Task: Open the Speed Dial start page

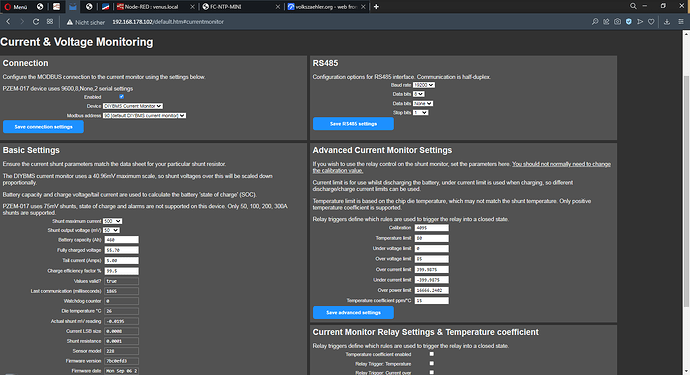Action: click(x=50, y=22)
